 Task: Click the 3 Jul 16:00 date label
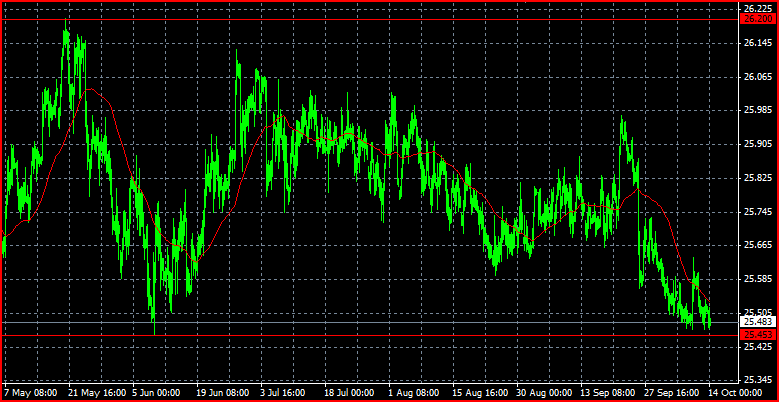[288, 392]
